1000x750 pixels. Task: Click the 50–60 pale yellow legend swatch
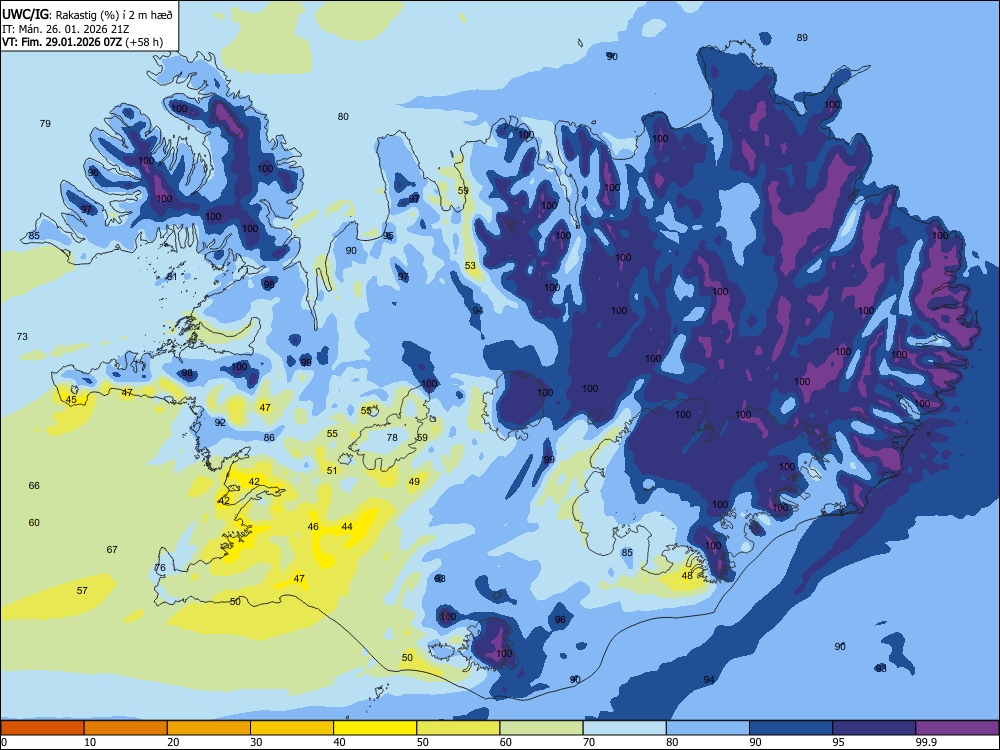(458, 728)
